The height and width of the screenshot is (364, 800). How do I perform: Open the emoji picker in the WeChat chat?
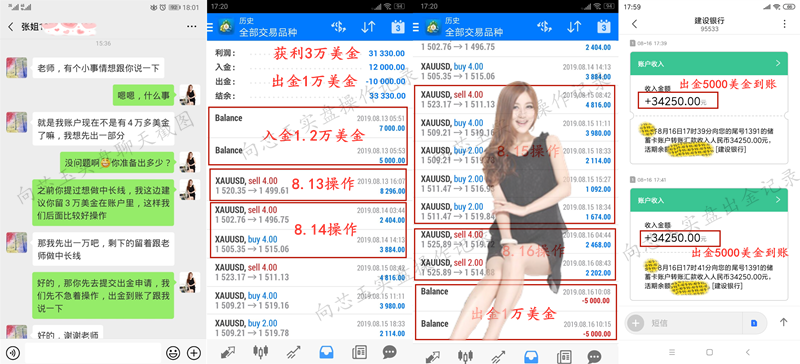[173, 352]
